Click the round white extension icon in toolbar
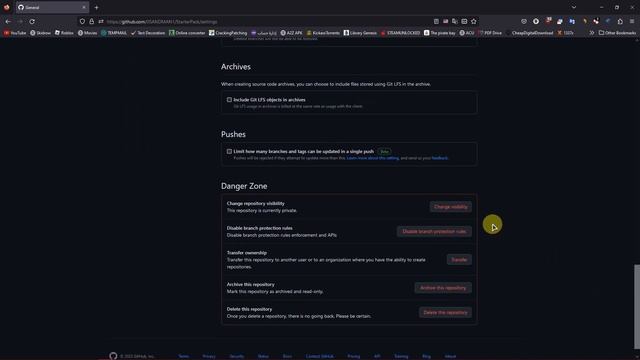The image size is (640, 360). coord(536,21)
